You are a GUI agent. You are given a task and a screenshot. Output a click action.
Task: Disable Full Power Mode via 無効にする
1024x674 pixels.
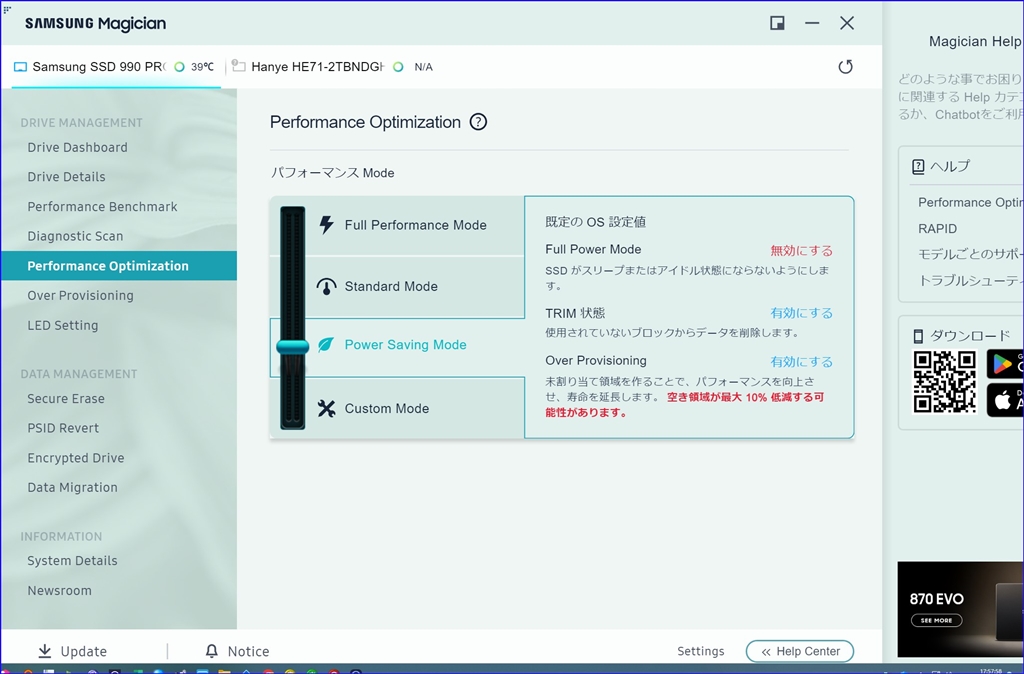click(x=801, y=251)
